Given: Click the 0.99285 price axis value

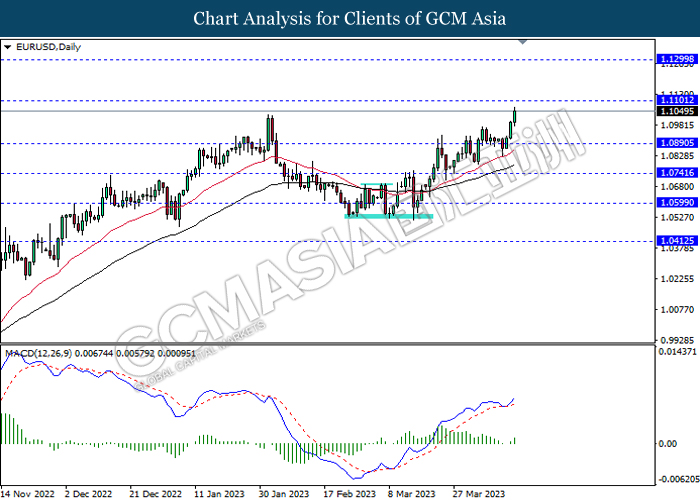Looking at the screenshot, I should [x=678, y=340].
